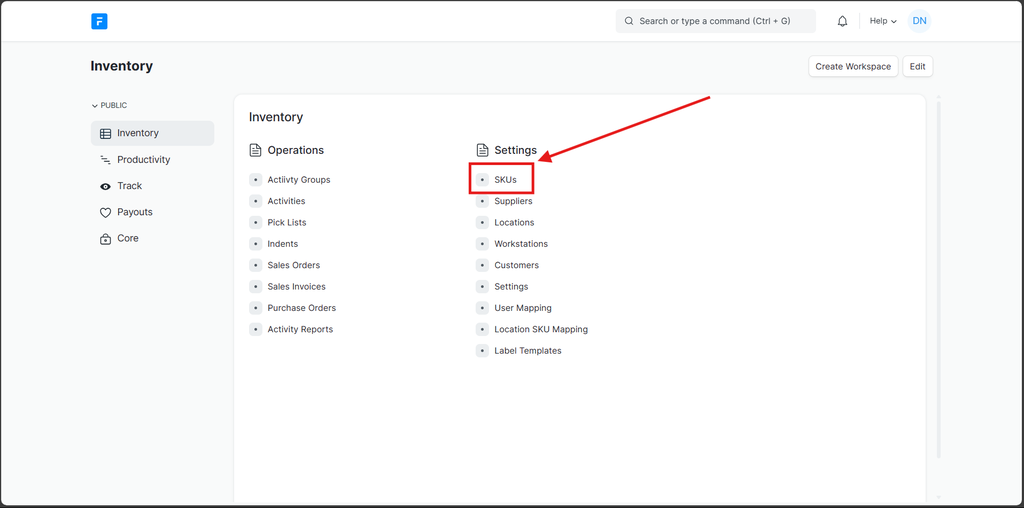The width and height of the screenshot is (1024, 508).
Task: Open the Suppliers link
Action: (513, 201)
